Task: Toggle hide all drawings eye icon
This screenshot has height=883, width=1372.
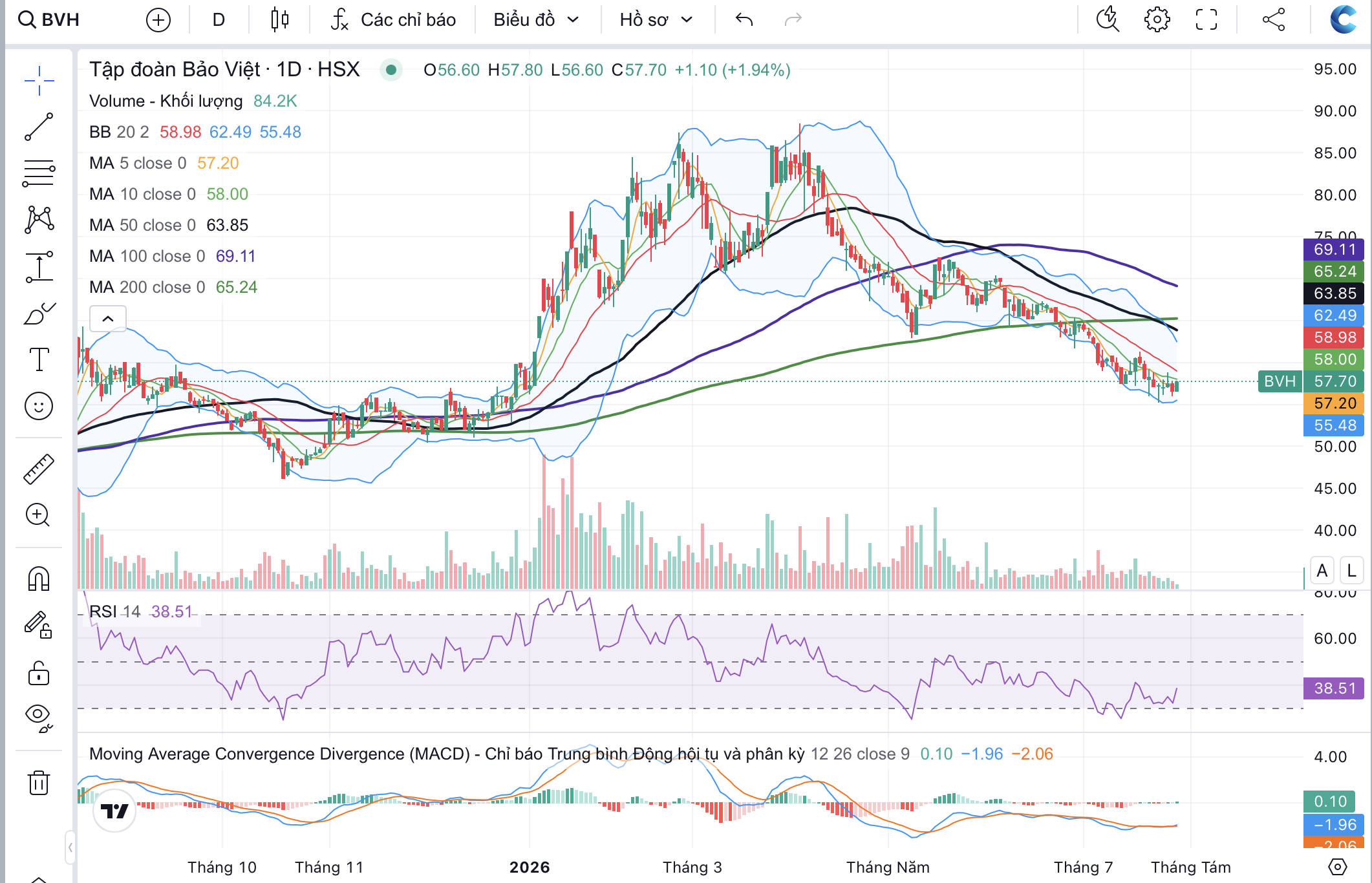Action: [39, 717]
